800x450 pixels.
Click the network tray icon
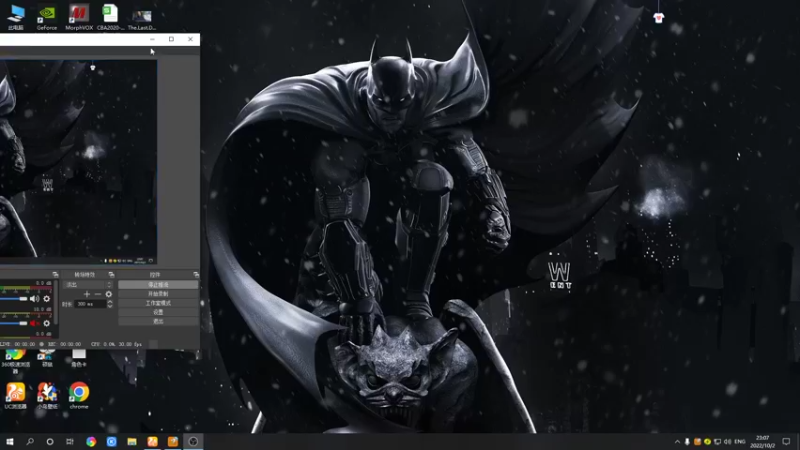click(x=717, y=442)
